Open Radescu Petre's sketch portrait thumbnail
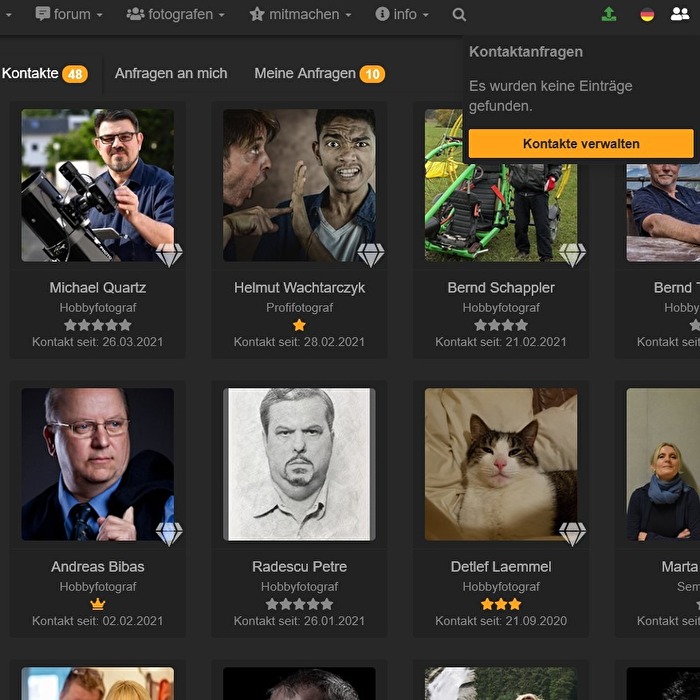The image size is (700, 700). click(x=299, y=464)
